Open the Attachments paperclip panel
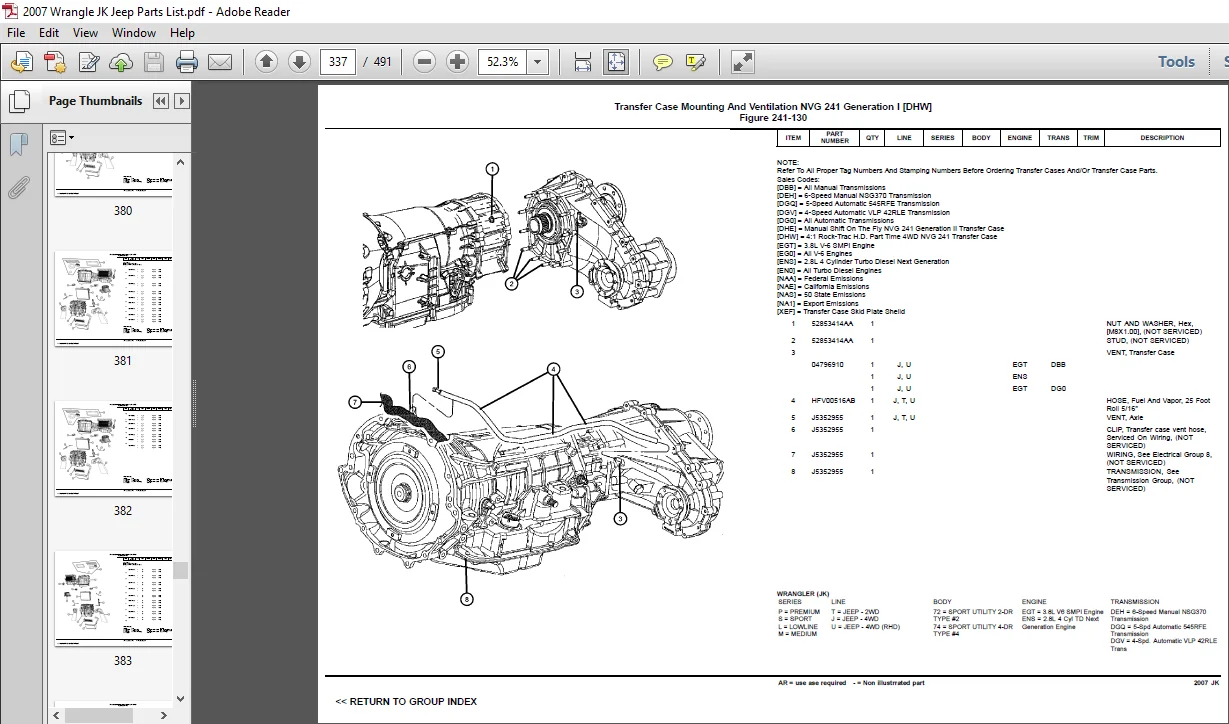Screen dimensions: 1229x724 tap(19, 187)
